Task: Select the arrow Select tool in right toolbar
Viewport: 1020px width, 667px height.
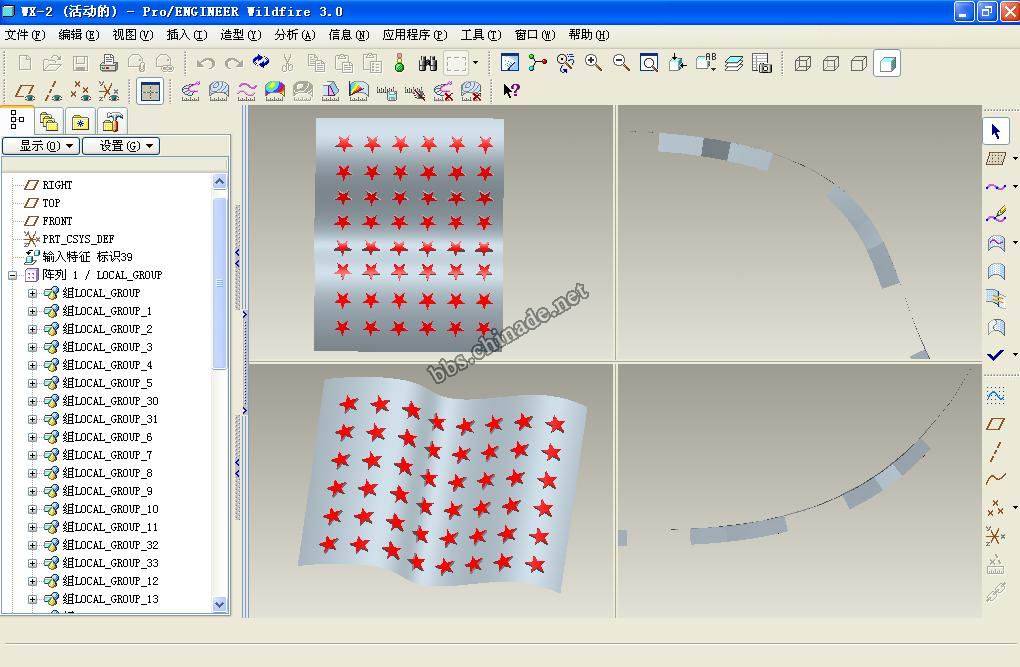Action: tap(995, 131)
